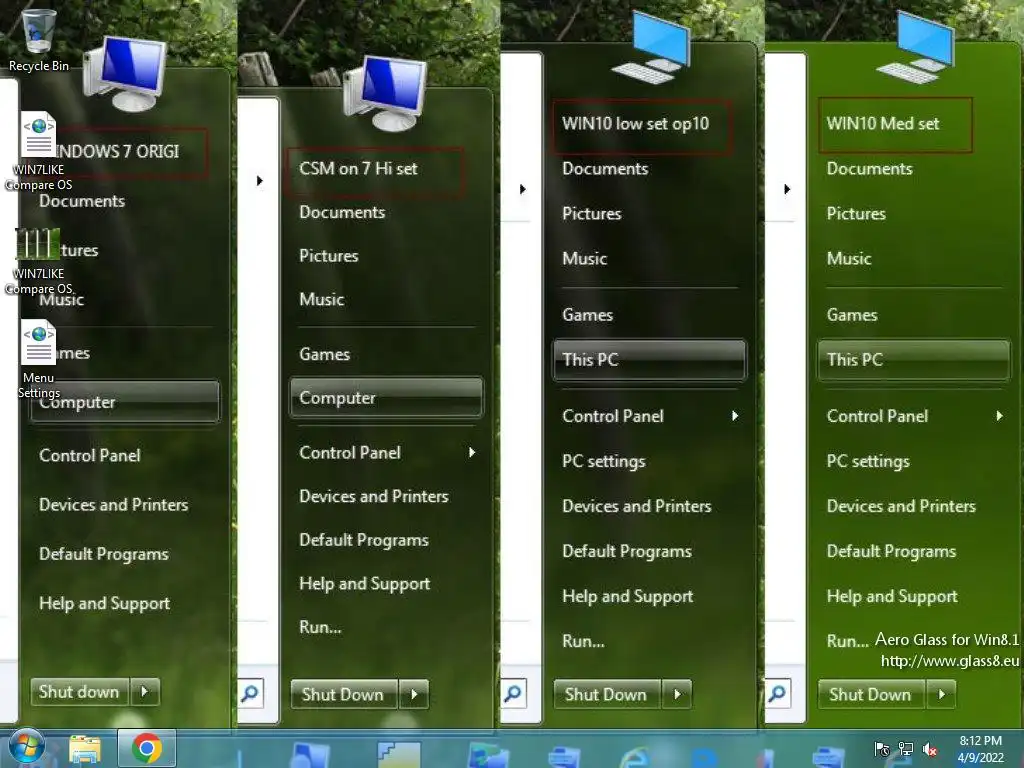Click Shut Down in WIN10 Med set menu
This screenshot has width=1024, height=768.
871,694
